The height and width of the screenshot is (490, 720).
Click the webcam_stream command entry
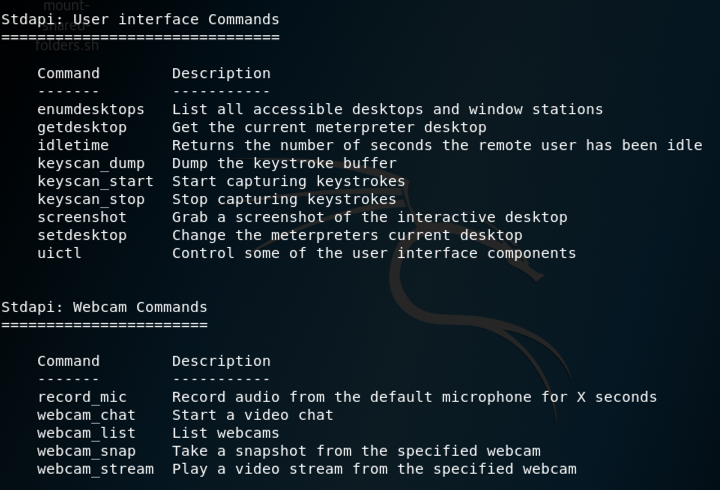pyautogui.click(x=95, y=469)
